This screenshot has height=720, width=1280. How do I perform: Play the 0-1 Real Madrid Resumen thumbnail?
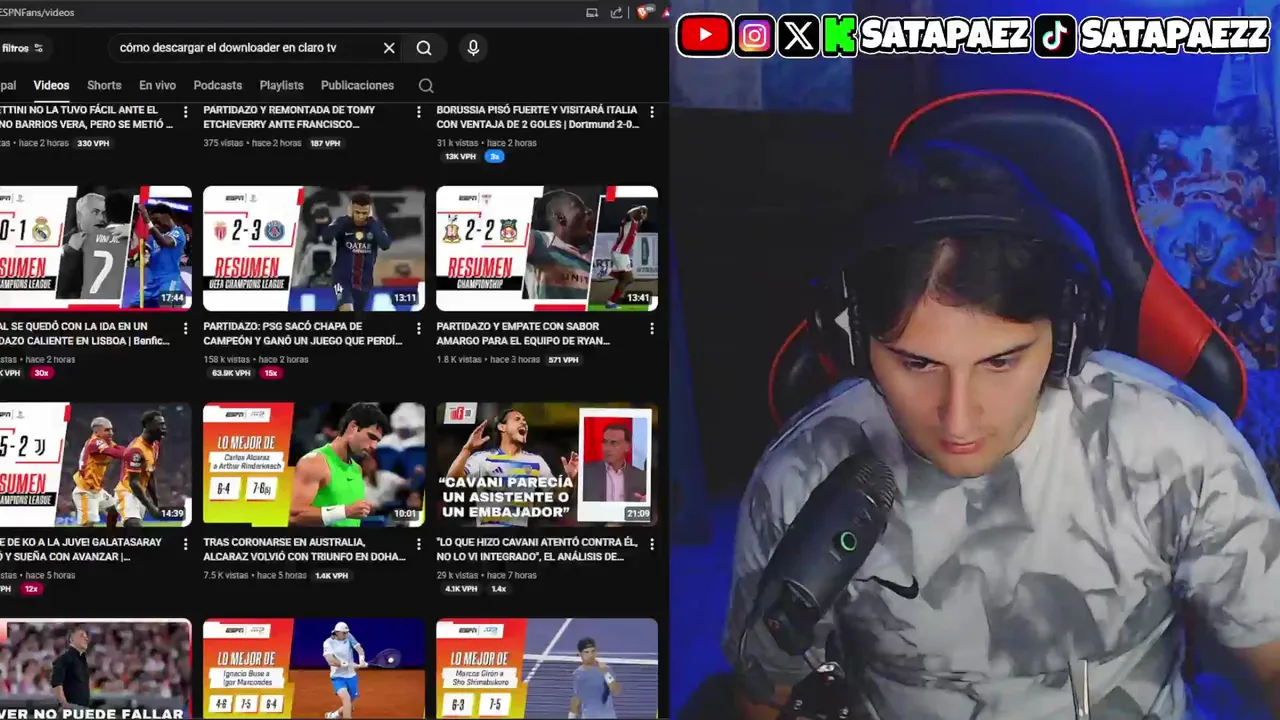tap(95, 248)
